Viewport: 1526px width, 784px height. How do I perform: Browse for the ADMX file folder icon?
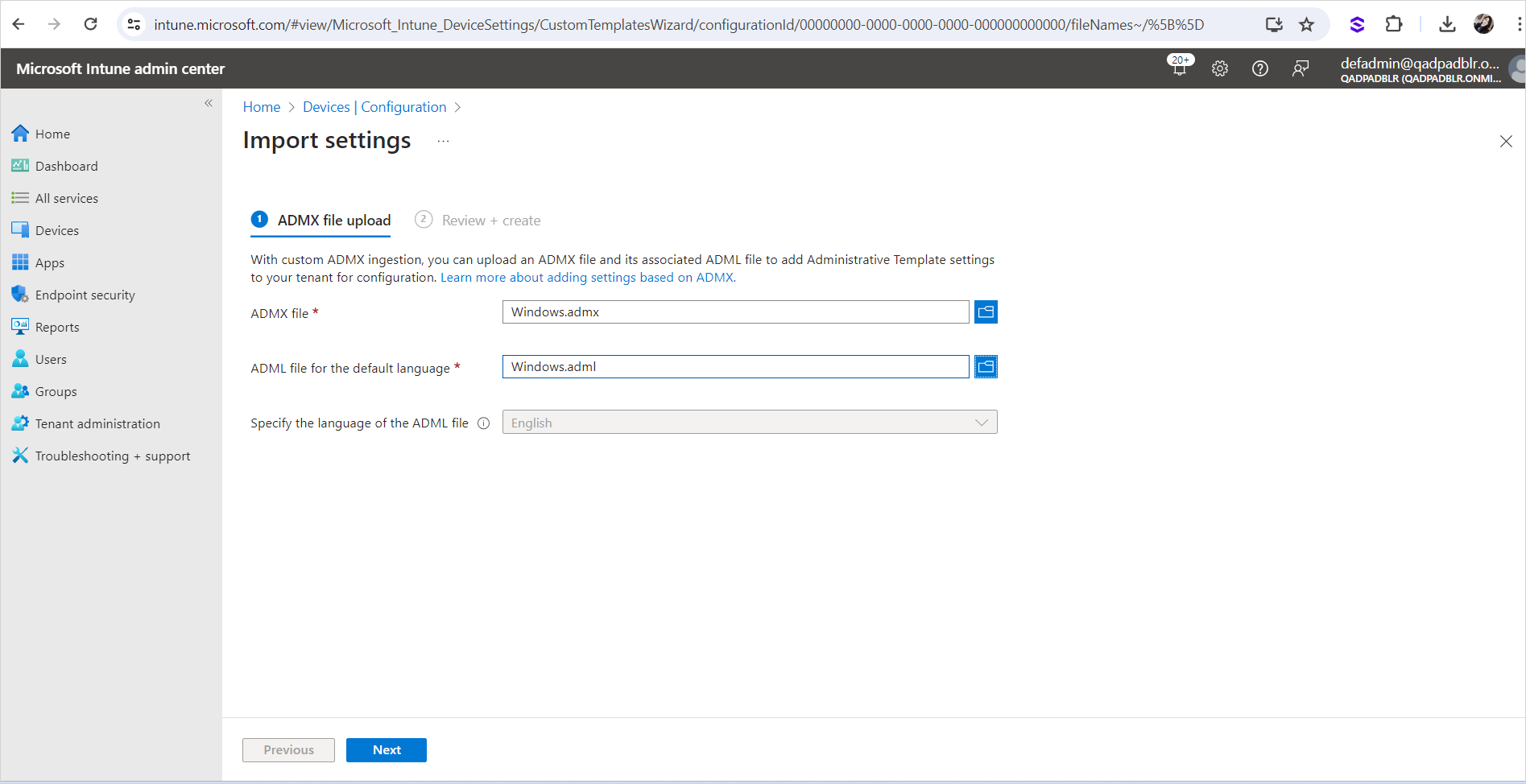(986, 312)
